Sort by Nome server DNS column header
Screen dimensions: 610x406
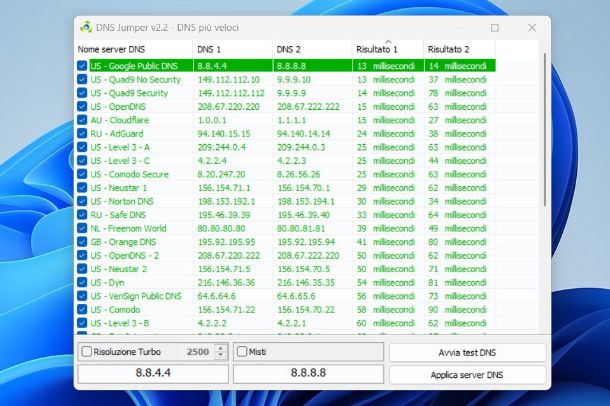point(133,49)
